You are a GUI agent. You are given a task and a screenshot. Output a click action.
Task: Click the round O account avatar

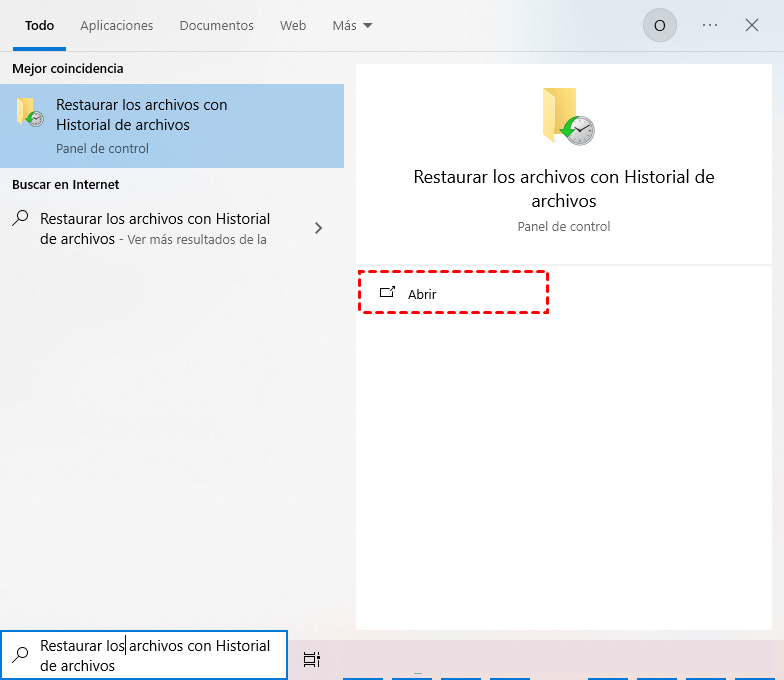click(x=660, y=25)
